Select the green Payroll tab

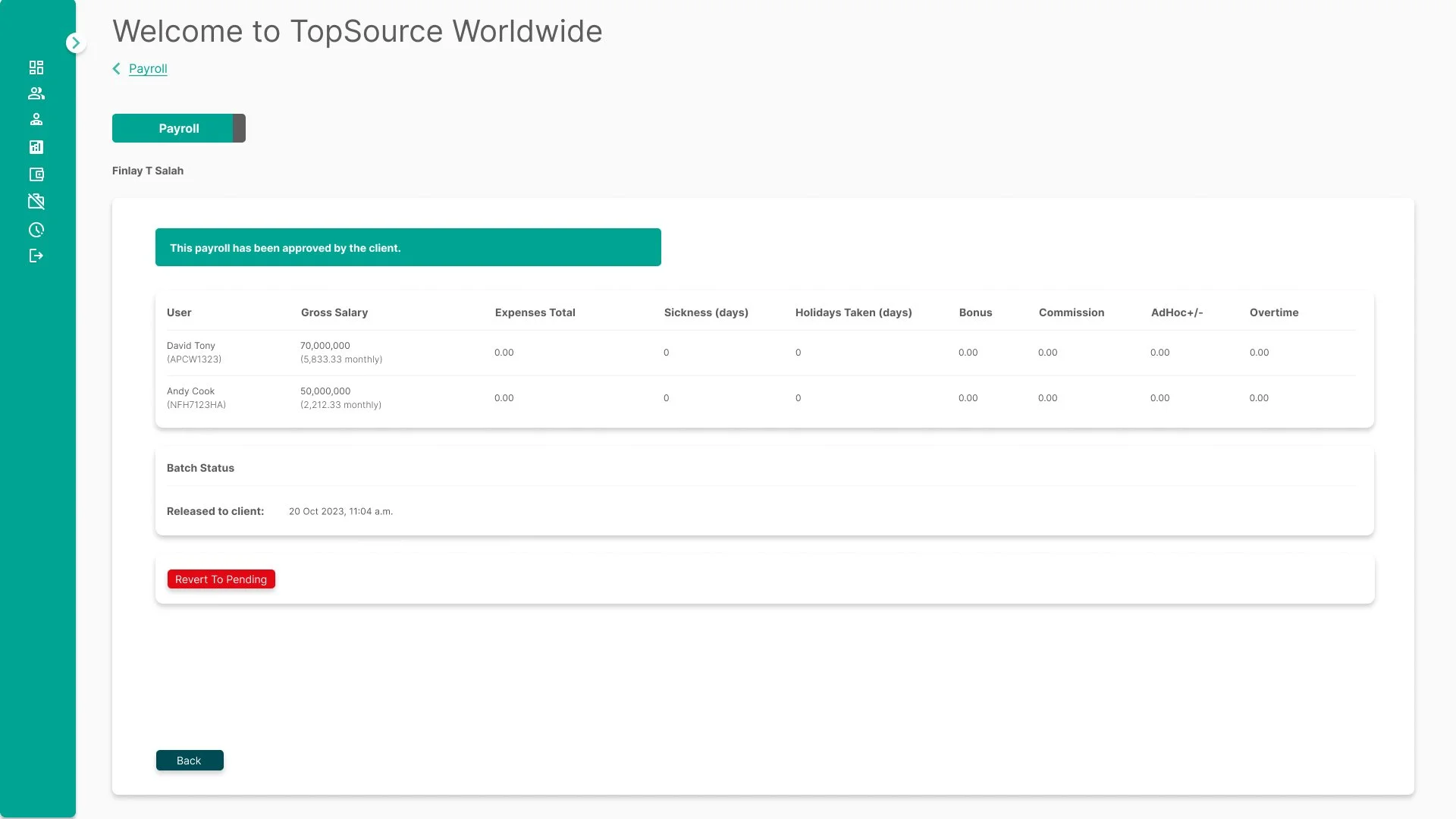(x=179, y=128)
